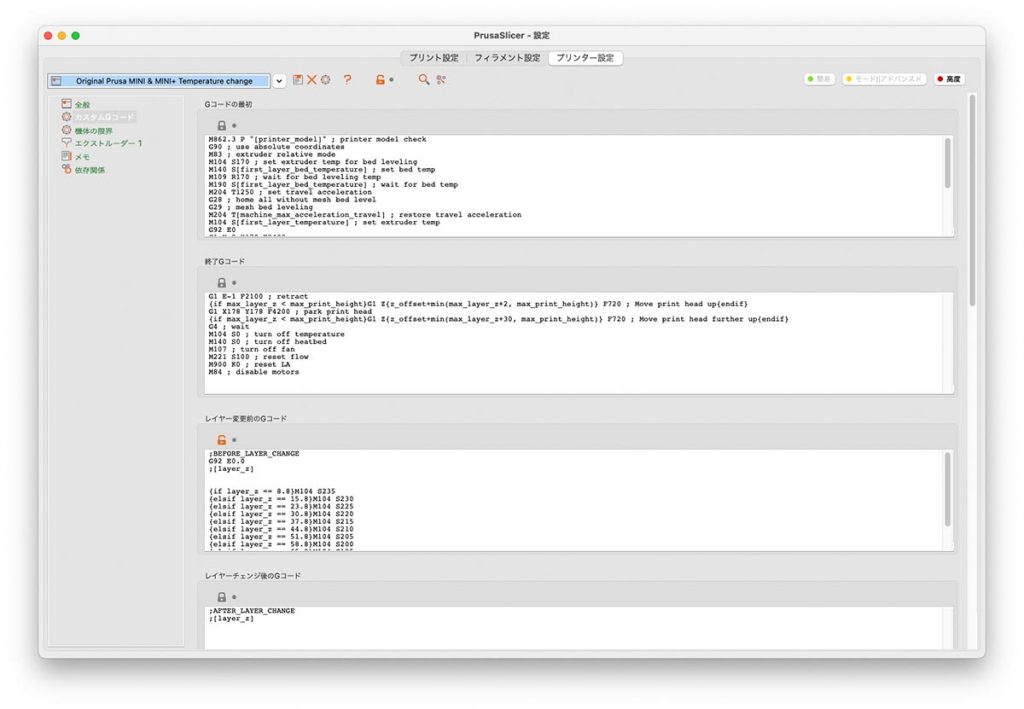The image size is (1024, 709).
Task: Click line '{elsif layer_z == 58.8}M104 S200'
Action: click(281, 544)
